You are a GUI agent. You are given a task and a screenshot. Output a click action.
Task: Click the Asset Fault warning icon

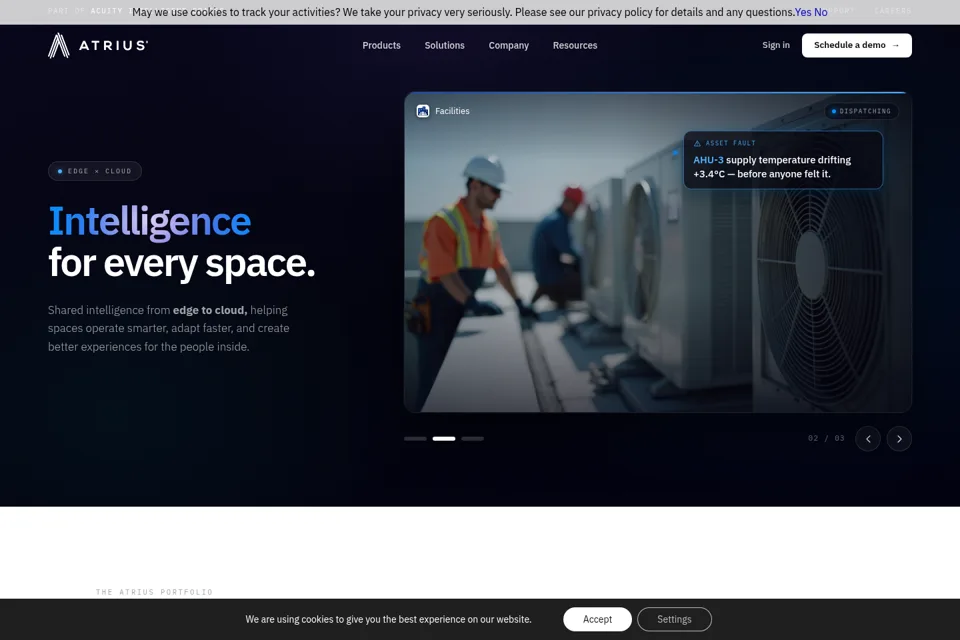[697, 143]
